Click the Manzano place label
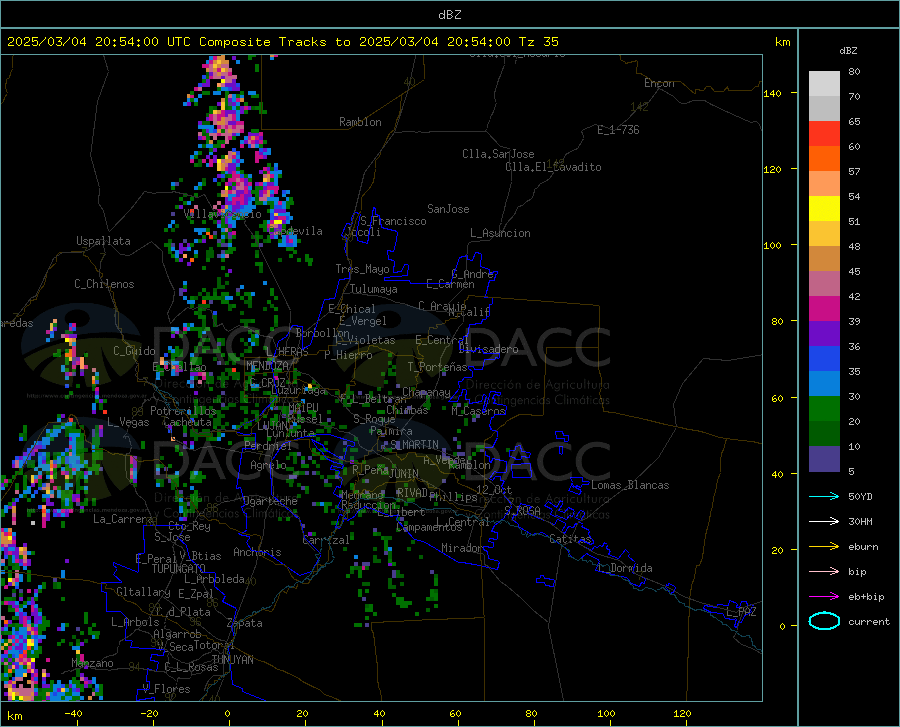The image size is (900, 727). pyautogui.click(x=92, y=663)
